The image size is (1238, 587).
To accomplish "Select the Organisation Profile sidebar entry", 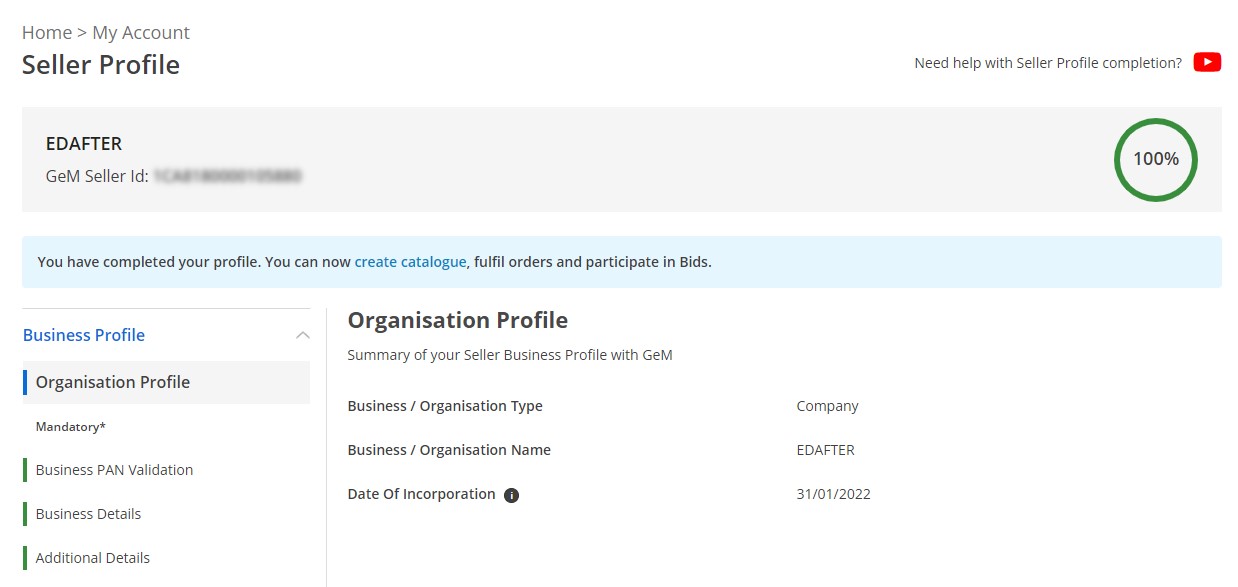I will [112, 382].
